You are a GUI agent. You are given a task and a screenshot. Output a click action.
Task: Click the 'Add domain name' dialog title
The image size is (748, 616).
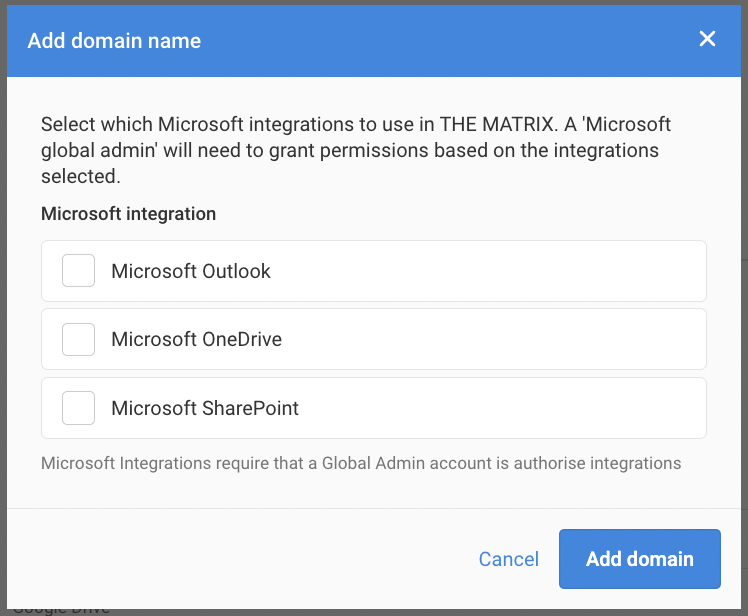(114, 41)
